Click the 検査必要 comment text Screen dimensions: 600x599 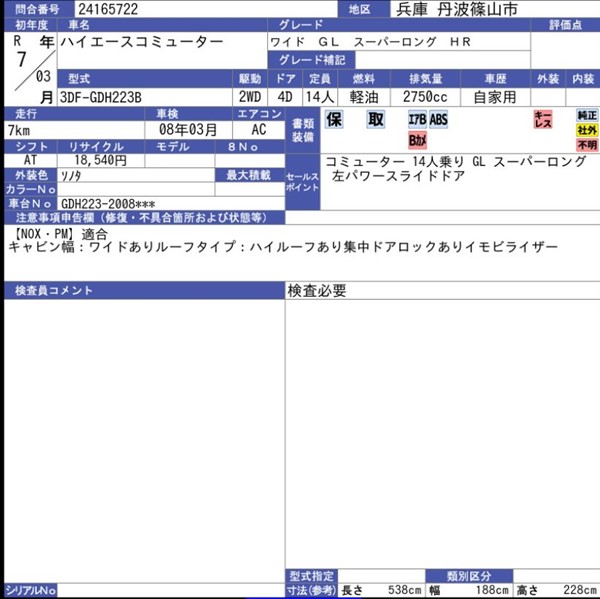[317, 291]
